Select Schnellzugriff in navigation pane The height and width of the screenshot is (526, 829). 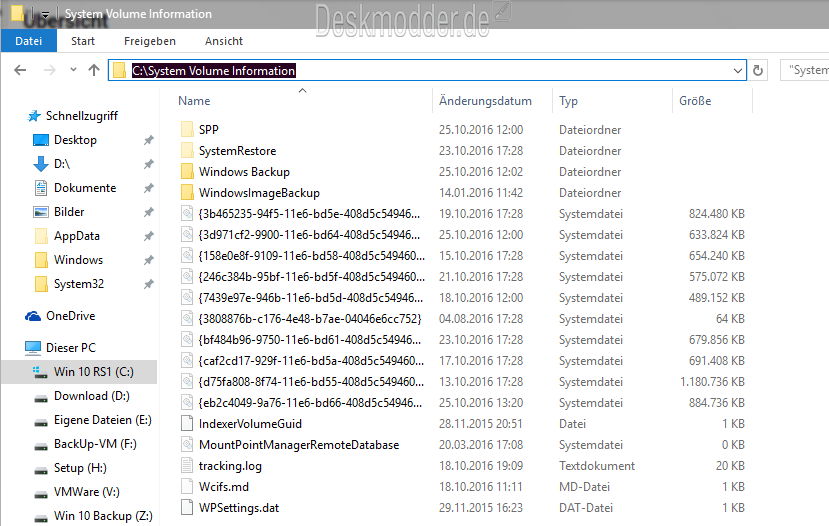pyautogui.click(x=81, y=116)
